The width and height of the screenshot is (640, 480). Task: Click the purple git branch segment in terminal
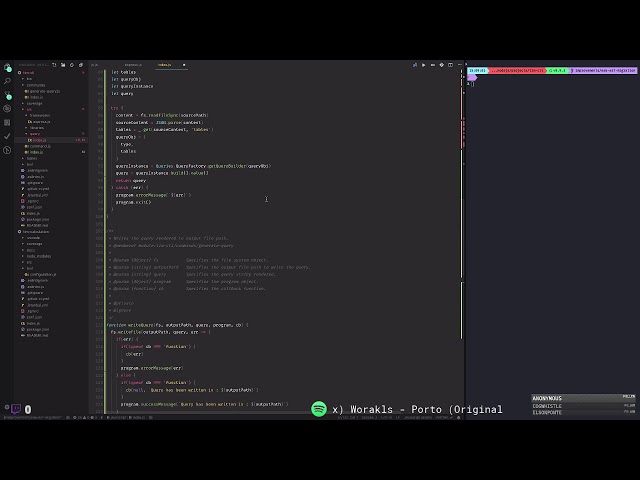[603, 71]
